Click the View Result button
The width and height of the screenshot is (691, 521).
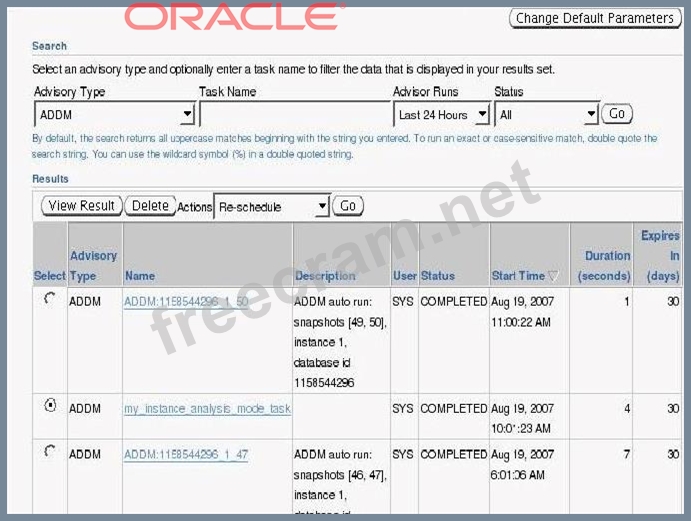[82, 206]
